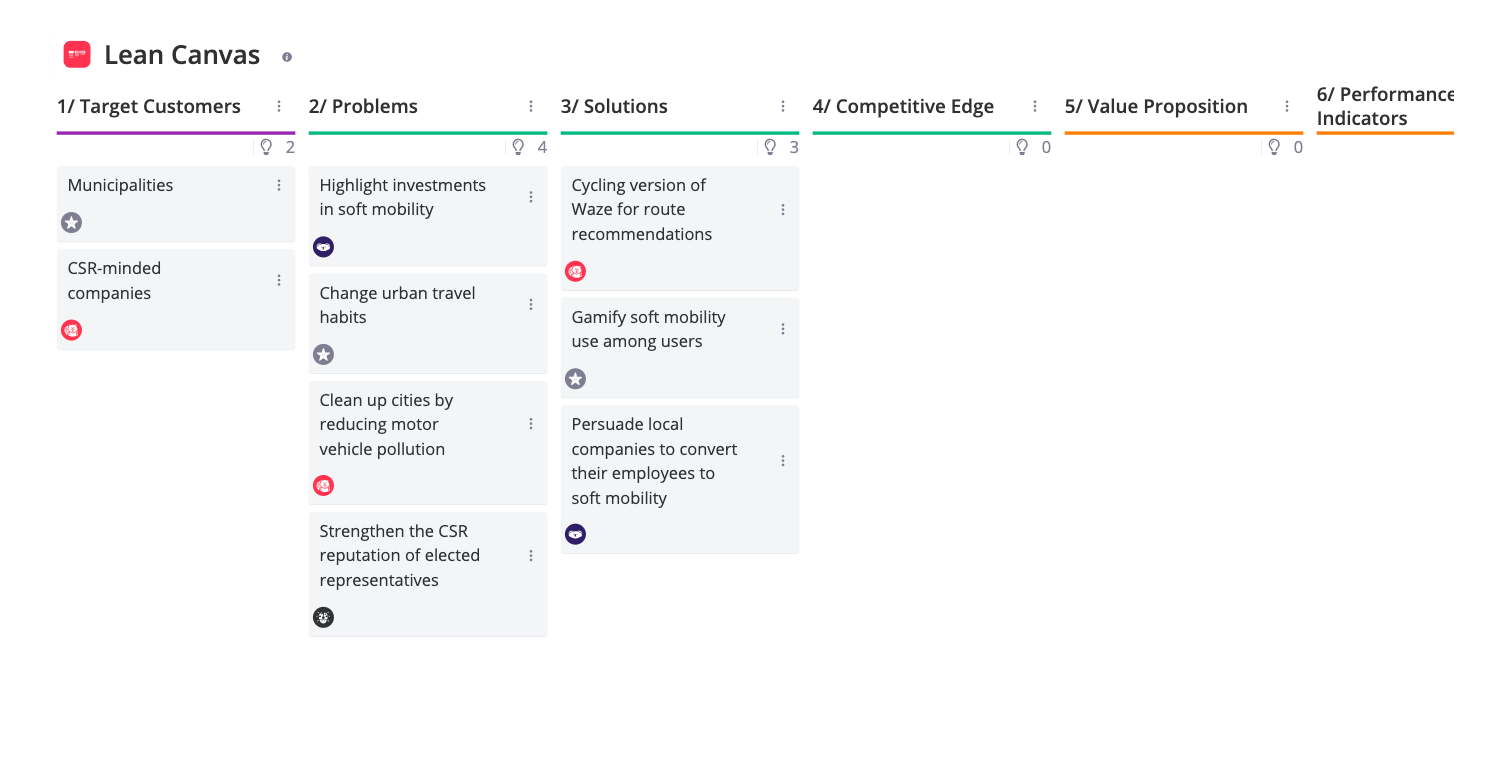Click the star avatar on Gamify soft mobility card

pos(575,379)
